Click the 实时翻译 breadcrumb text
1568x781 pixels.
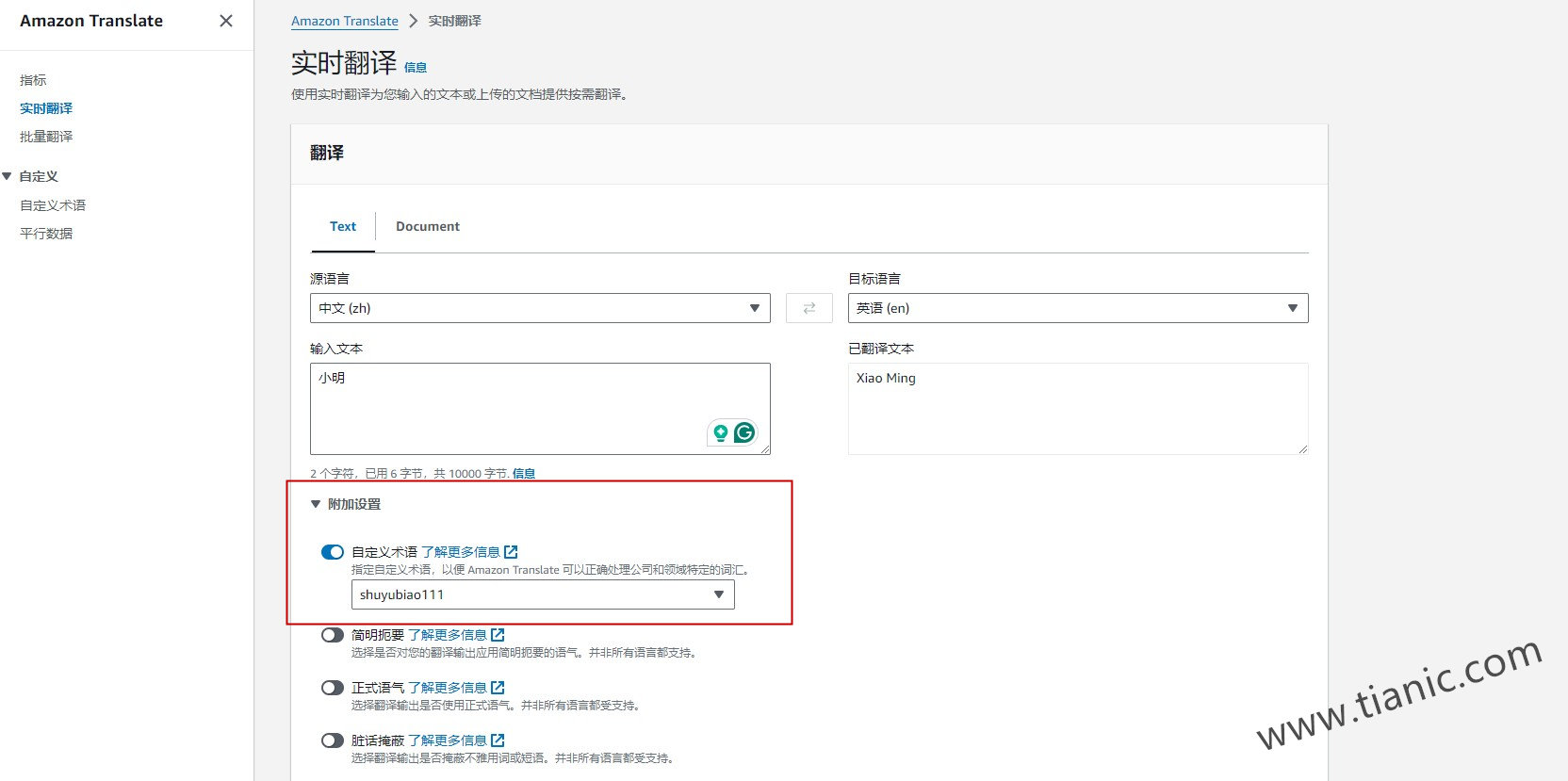tap(455, 21)
